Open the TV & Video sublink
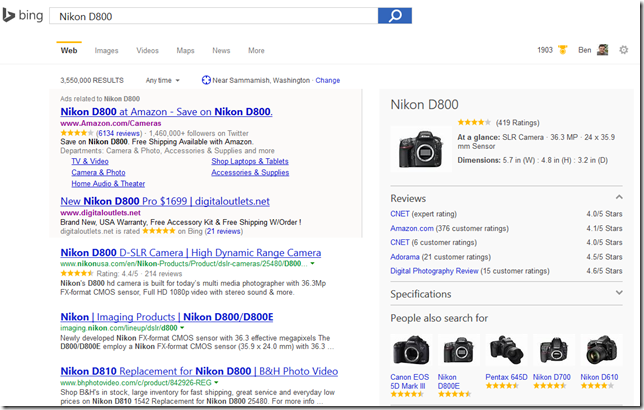The width and height of the screenshot is (644, 410). point(90,161)
